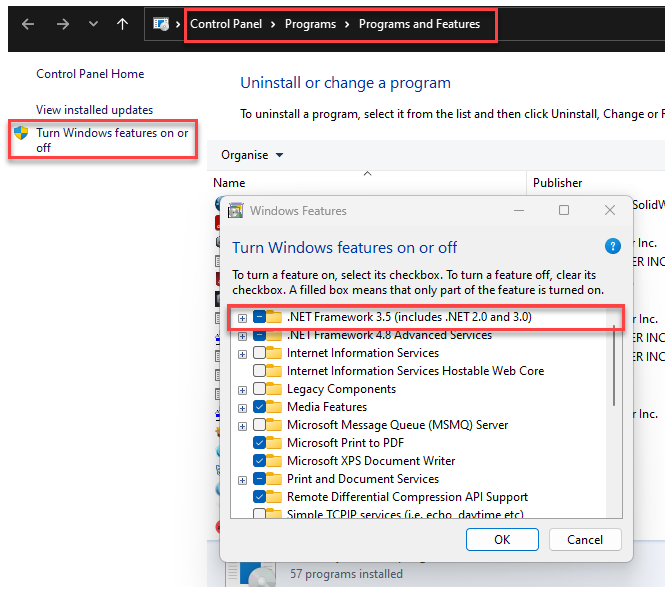Open help for Windows Features dialog
Screen dimensions: 672x591
(x=612, y=246)
